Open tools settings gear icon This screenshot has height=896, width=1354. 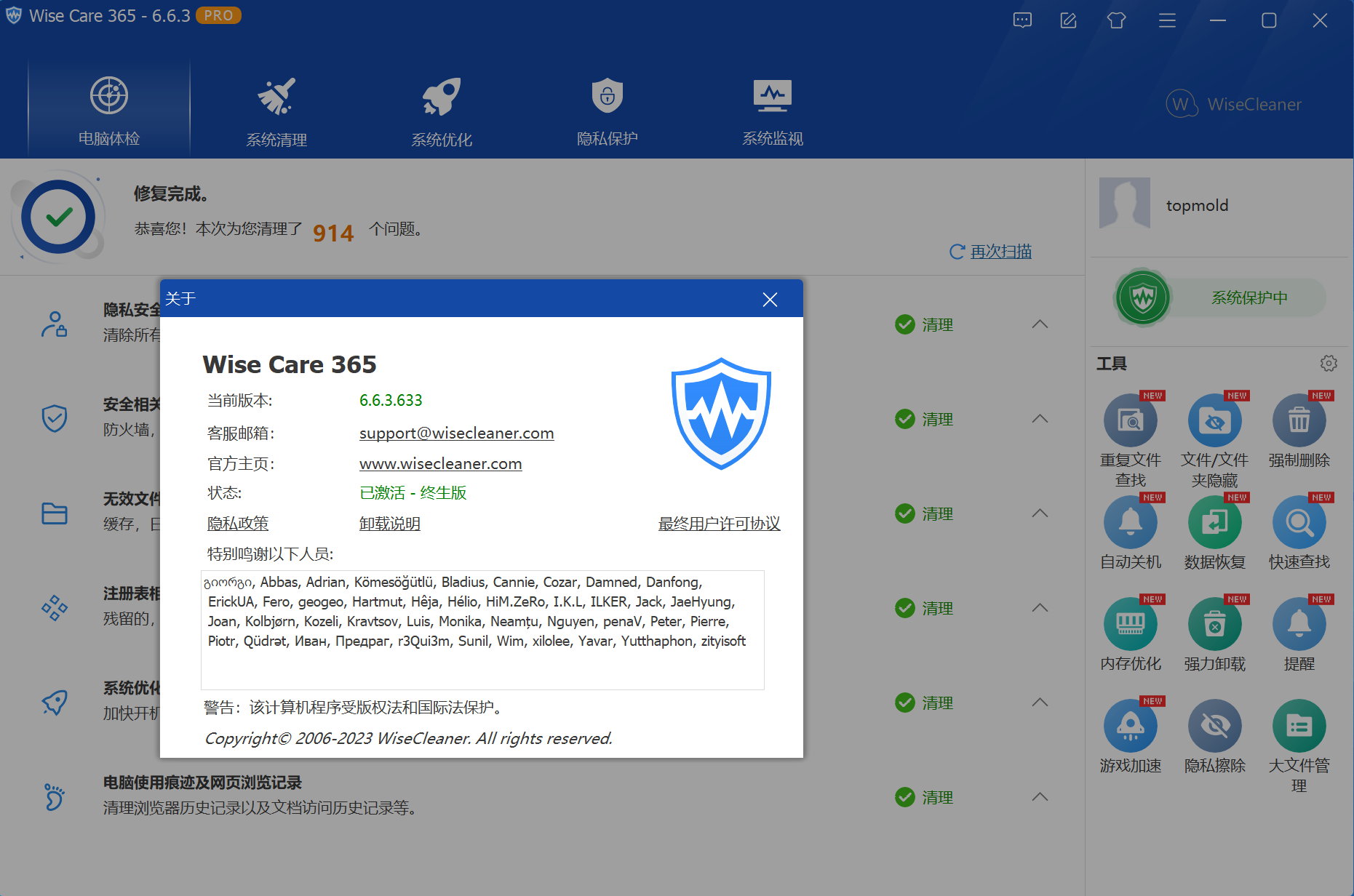click(x=1329, y=363)
